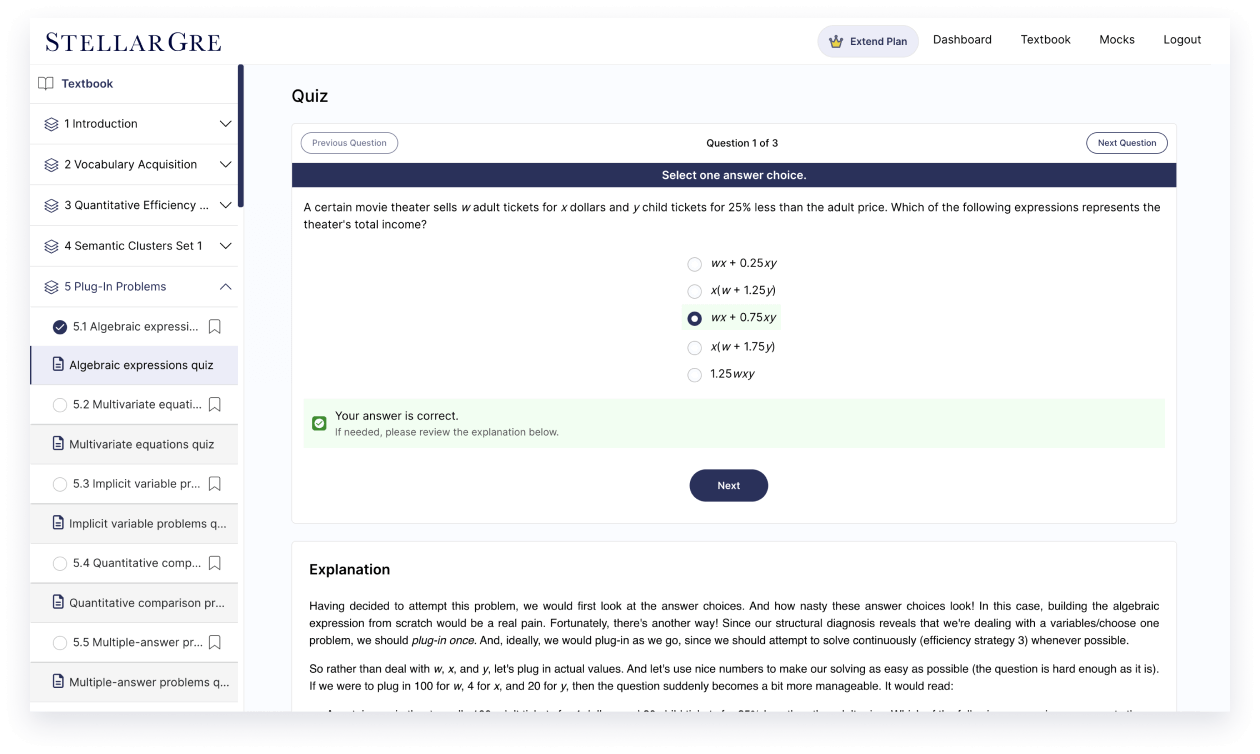Click the stack icon beside 5 Plug-In Problems
1260x754 pixels.
49,286
